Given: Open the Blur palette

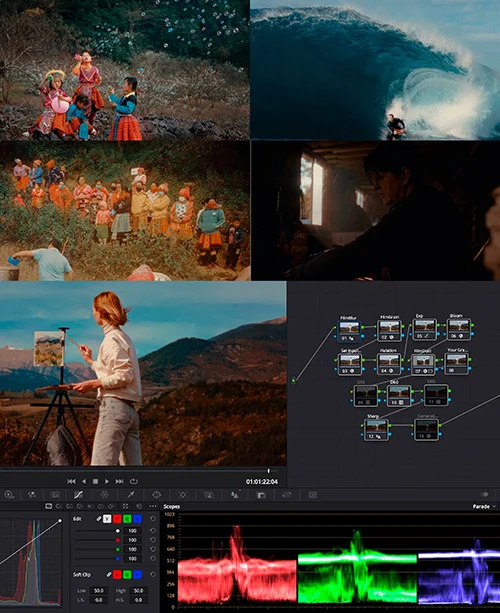Looking at the screenshot, I should [x=235, y=495].
